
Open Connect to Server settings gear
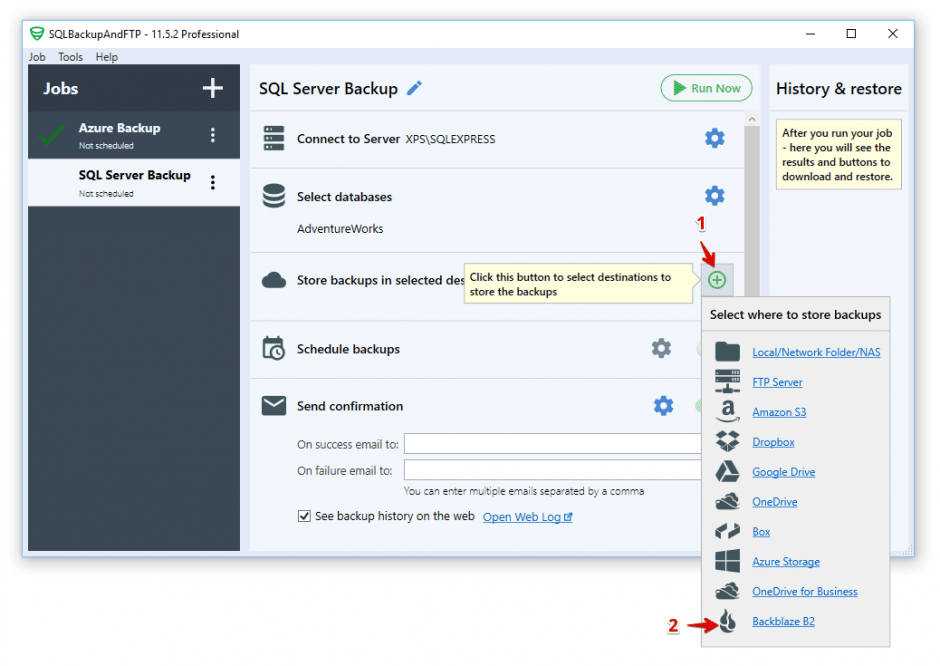click(x=715, y=138)
